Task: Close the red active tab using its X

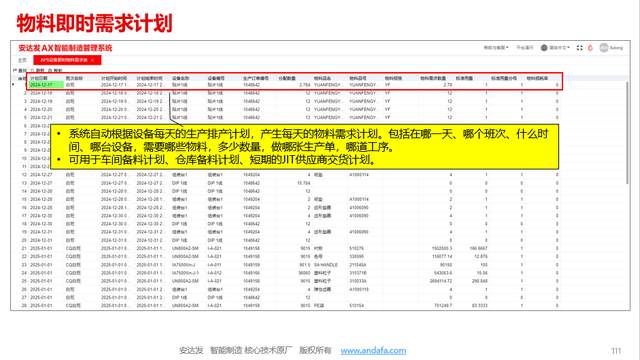Action: pyautogui.click(x=93, y=60)
